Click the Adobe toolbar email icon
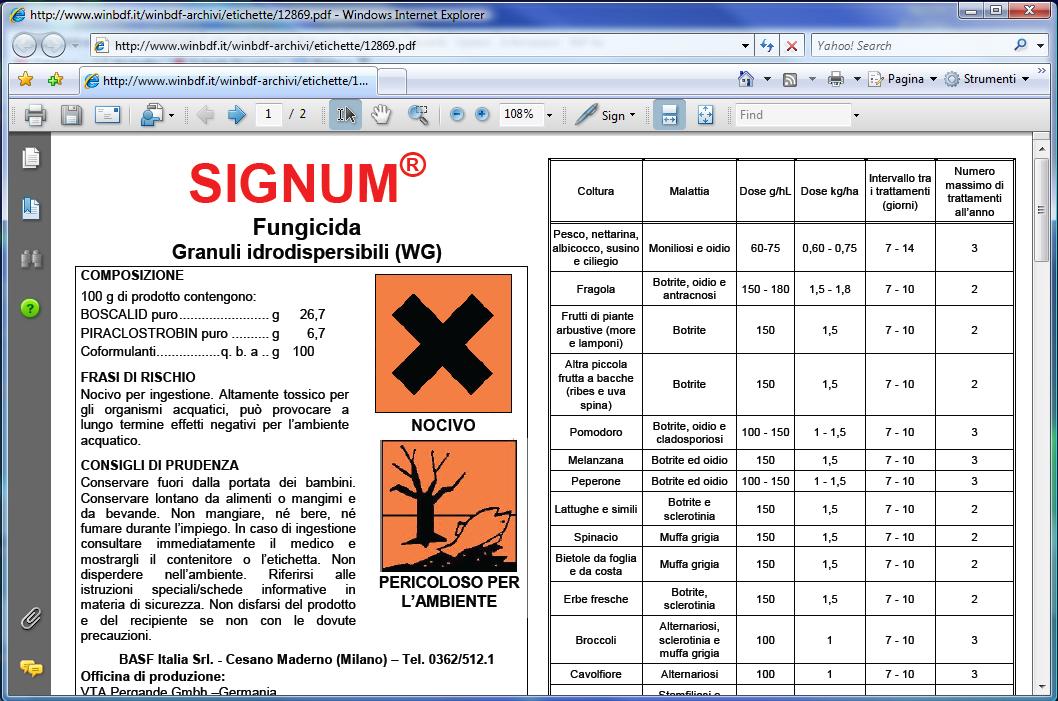The image size is (1058, 701). pyautogui.click(x=107, y=115)
